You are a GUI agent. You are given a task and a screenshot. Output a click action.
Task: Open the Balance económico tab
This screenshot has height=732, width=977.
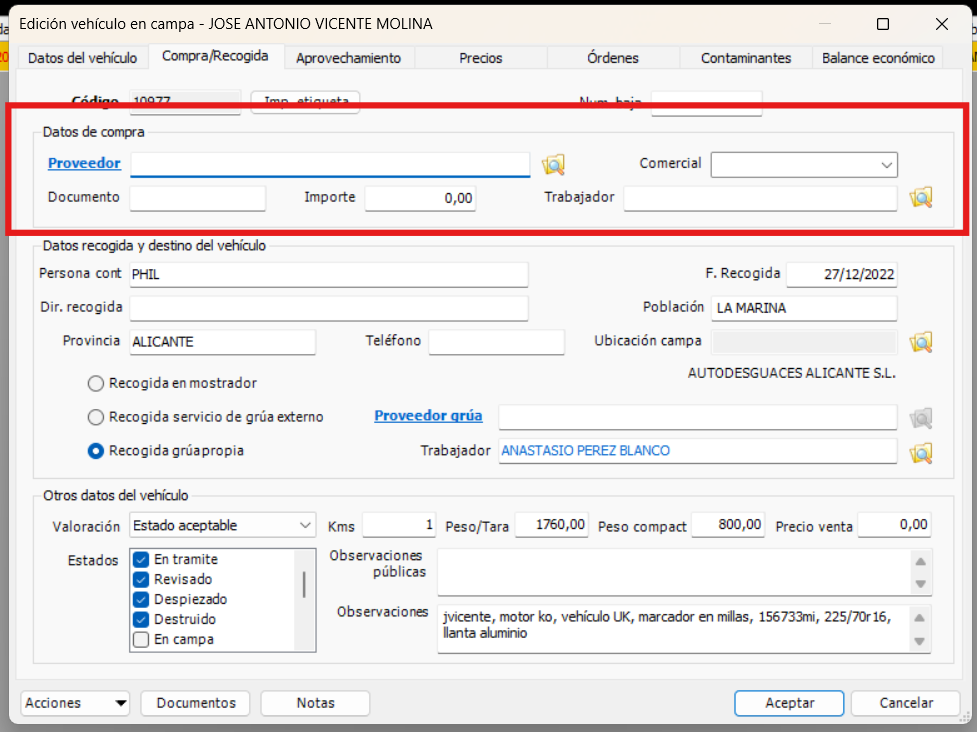[877, 57]
